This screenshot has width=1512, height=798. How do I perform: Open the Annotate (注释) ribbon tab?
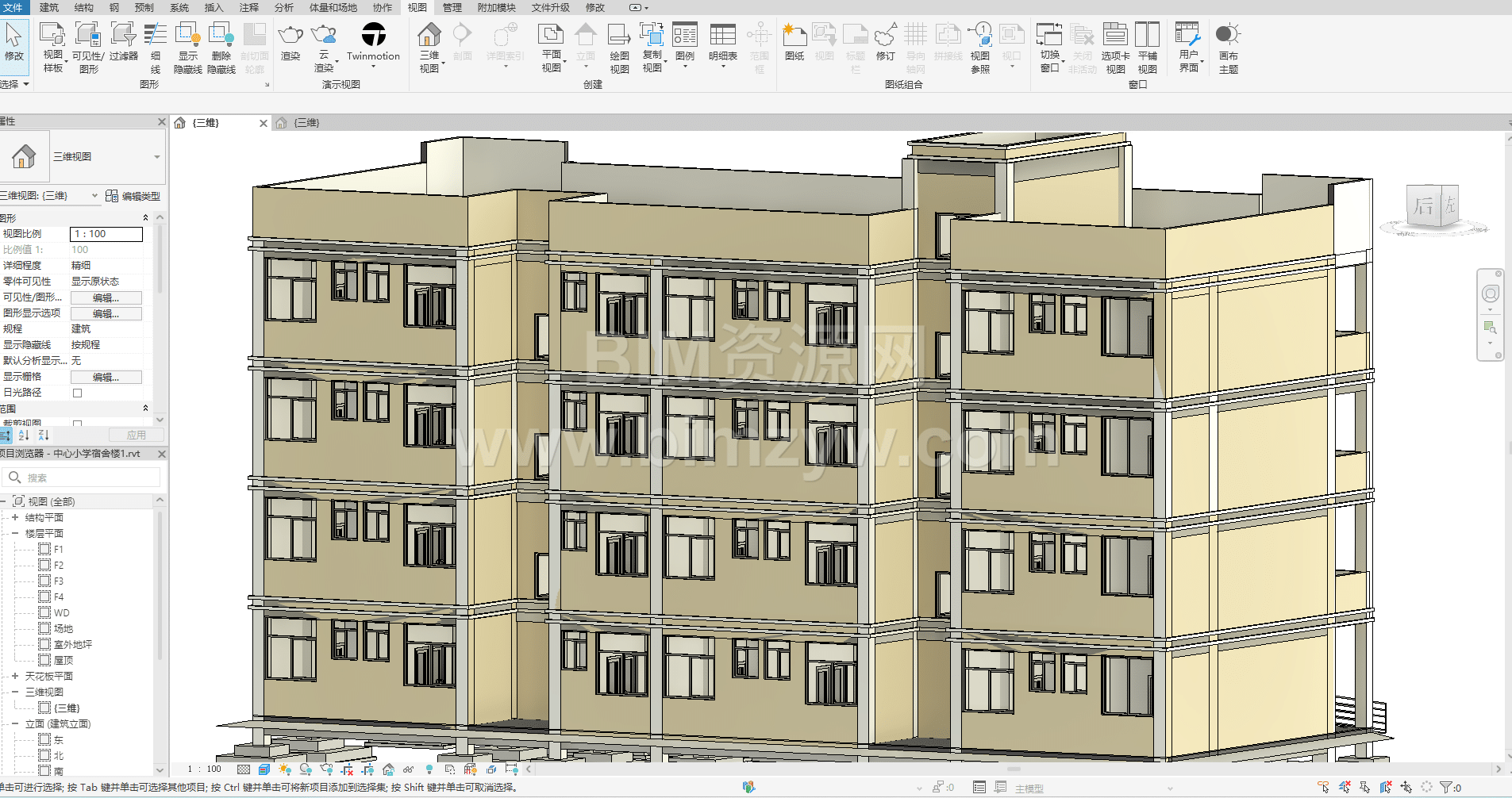click(x=248, y=7)
